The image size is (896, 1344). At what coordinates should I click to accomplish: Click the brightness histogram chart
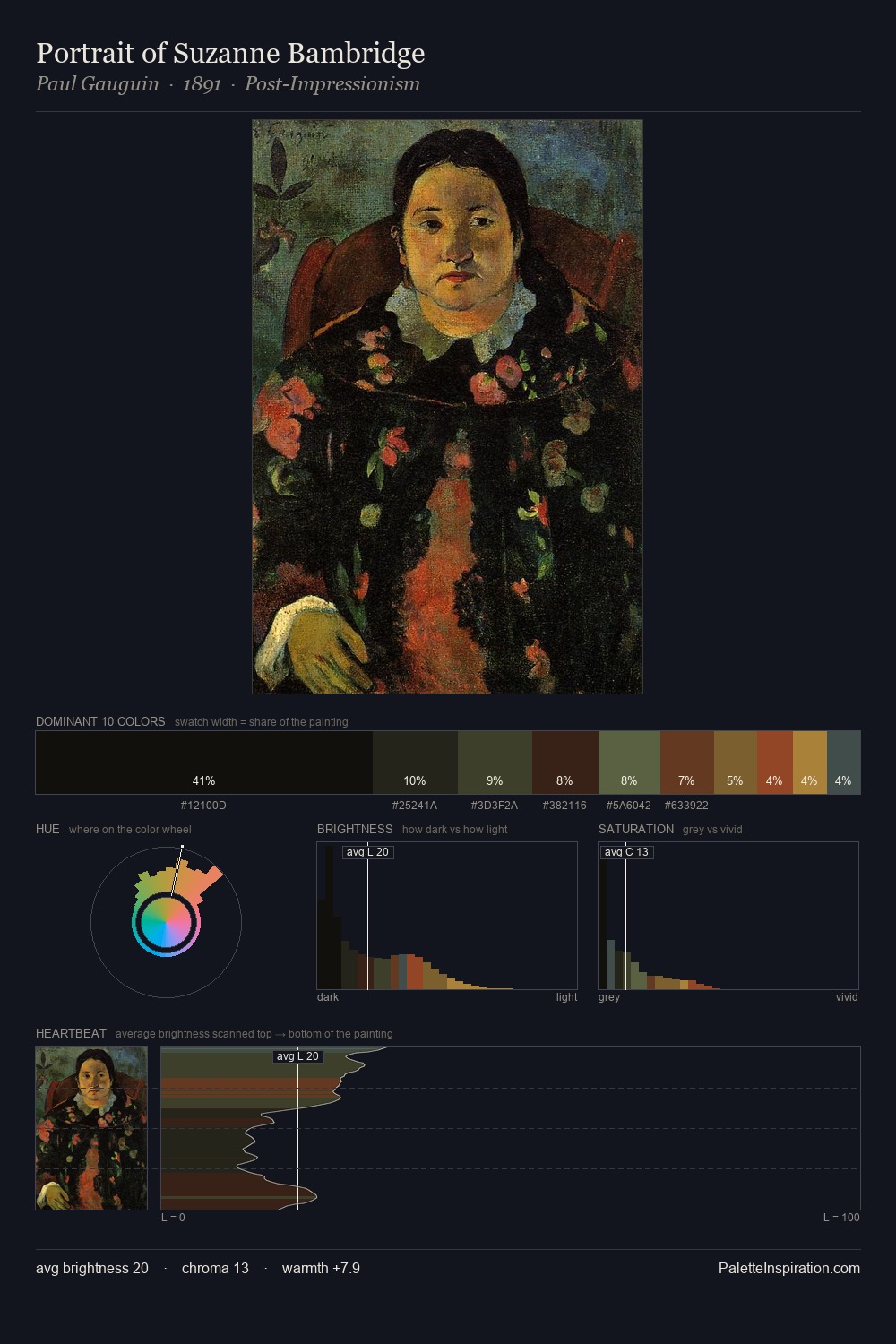pyautogui.click(x=447, y=916)
